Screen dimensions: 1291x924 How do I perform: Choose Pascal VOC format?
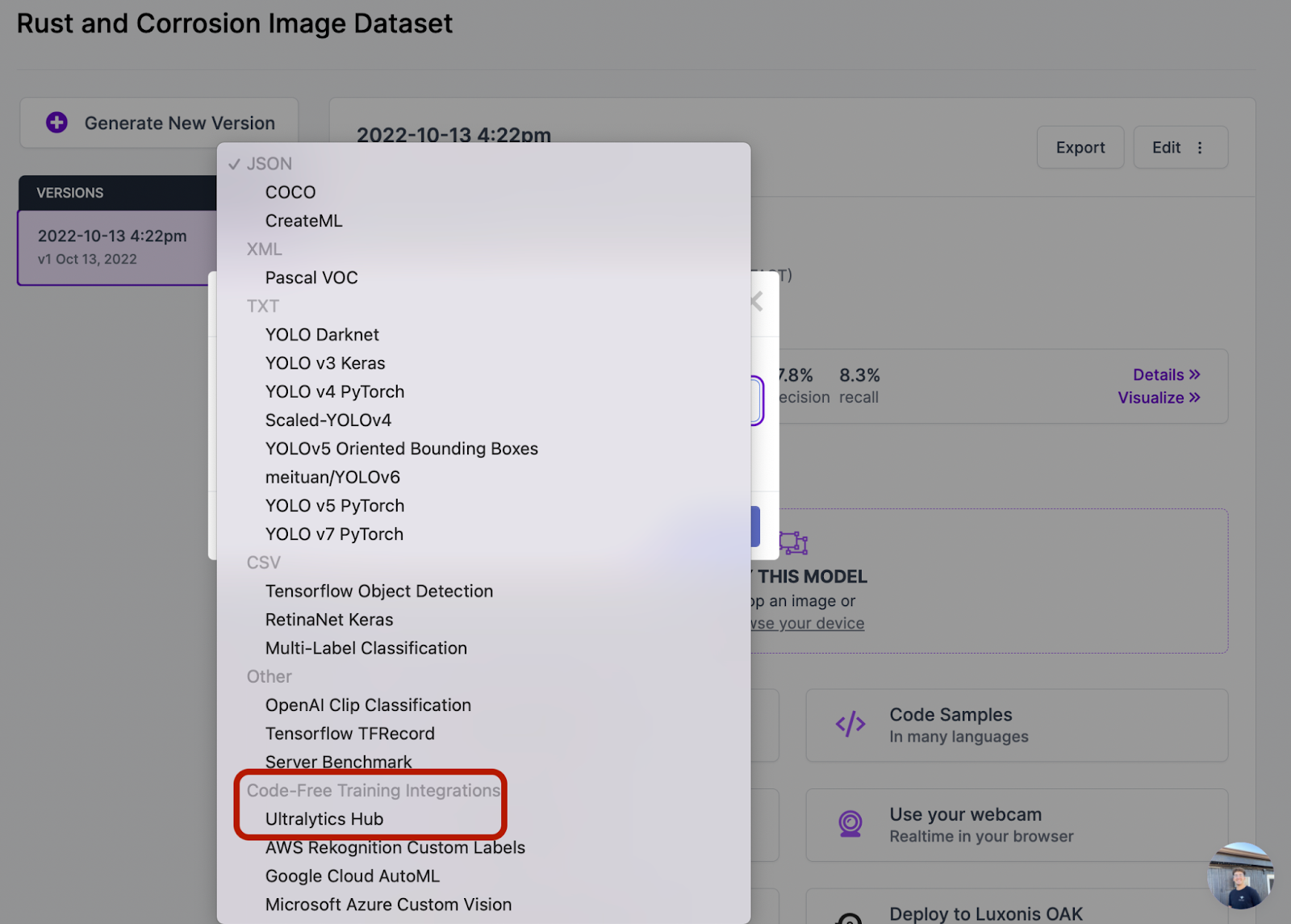[x=311, y=278]
